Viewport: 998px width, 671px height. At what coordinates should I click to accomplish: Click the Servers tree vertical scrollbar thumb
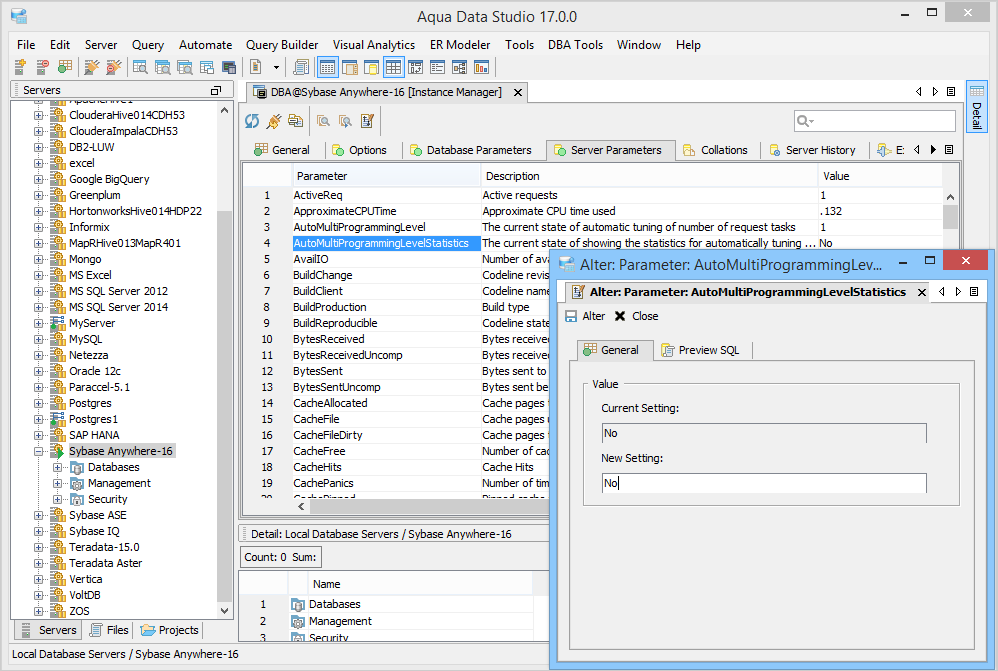click(x=224, y=405)
